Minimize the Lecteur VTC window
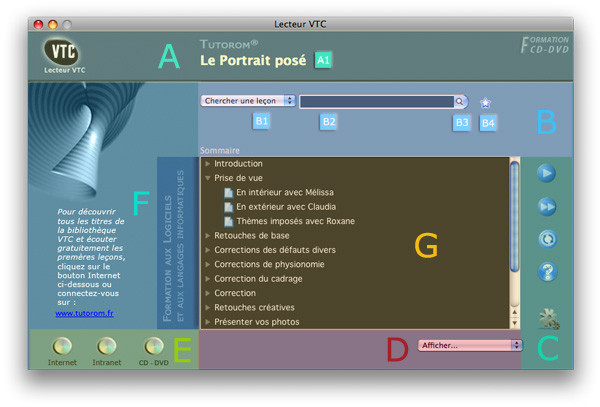 pos(53,24)
